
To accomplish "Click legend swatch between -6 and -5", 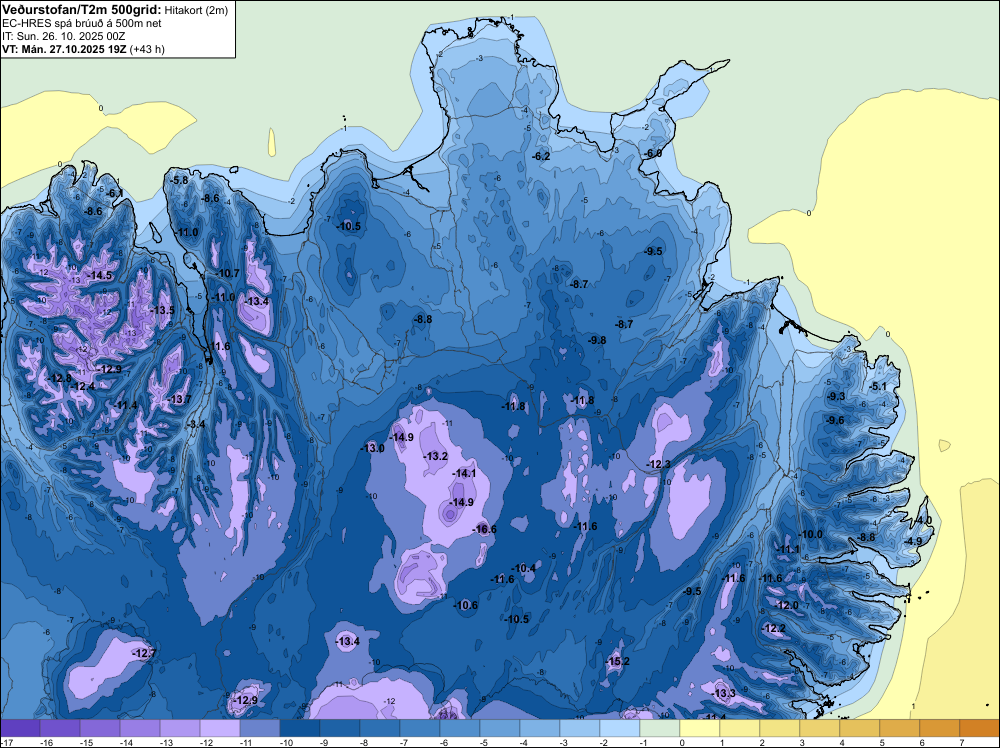I will point(460,728).
